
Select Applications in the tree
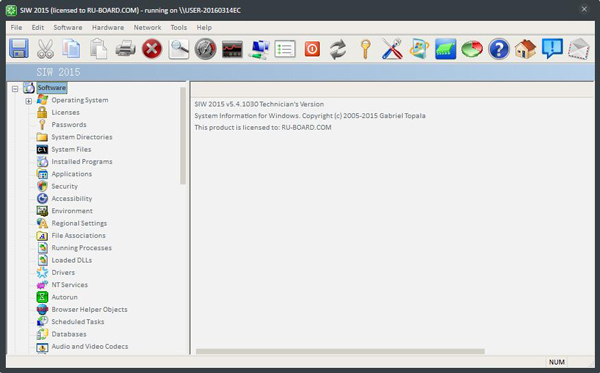pyautogui.click(x=72, y=174)
